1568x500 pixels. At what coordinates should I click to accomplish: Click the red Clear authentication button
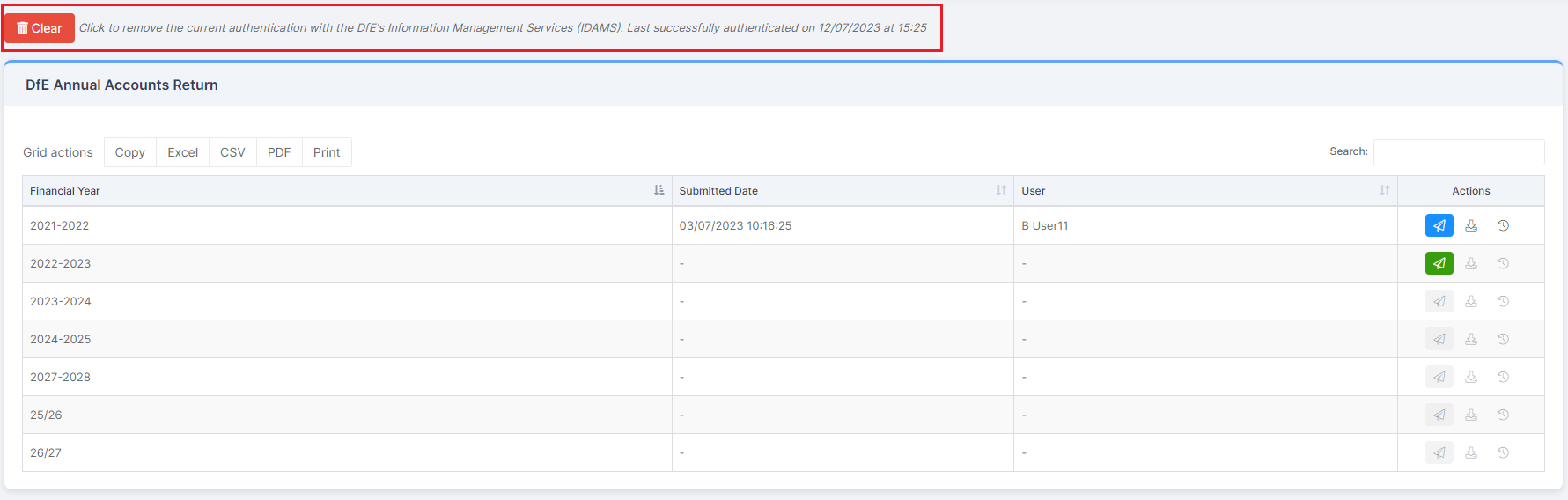(40, 28)
